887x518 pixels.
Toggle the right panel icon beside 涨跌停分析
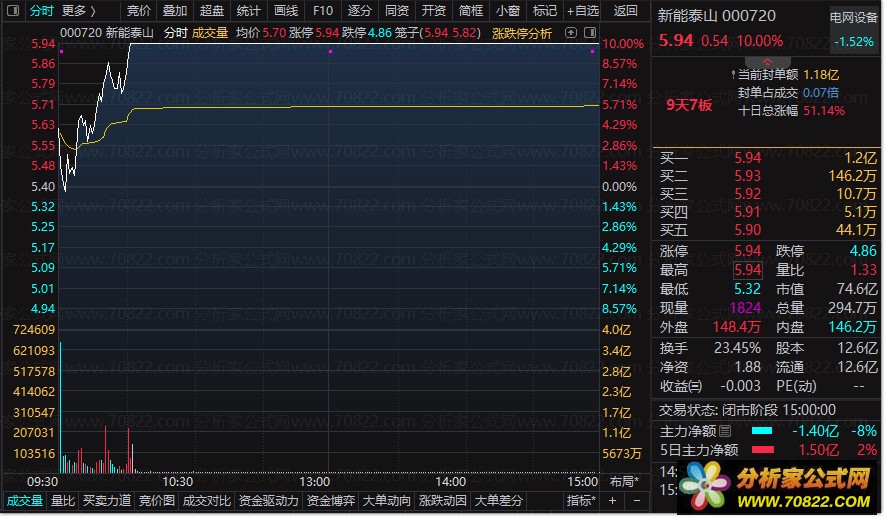(589, 33)
